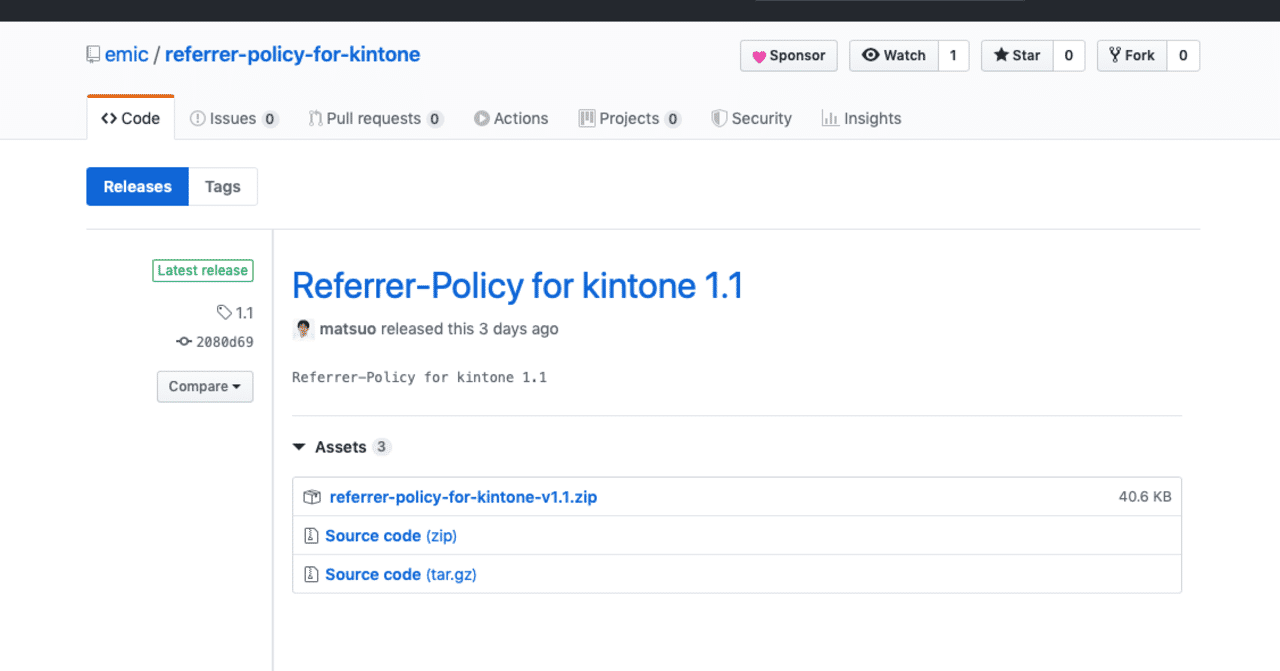Click the package icon beside the v1.1.zip asset
Image resolution: width=1280 pixels, height=671 pixels.
pyautogui.click(x=312, y=497)
